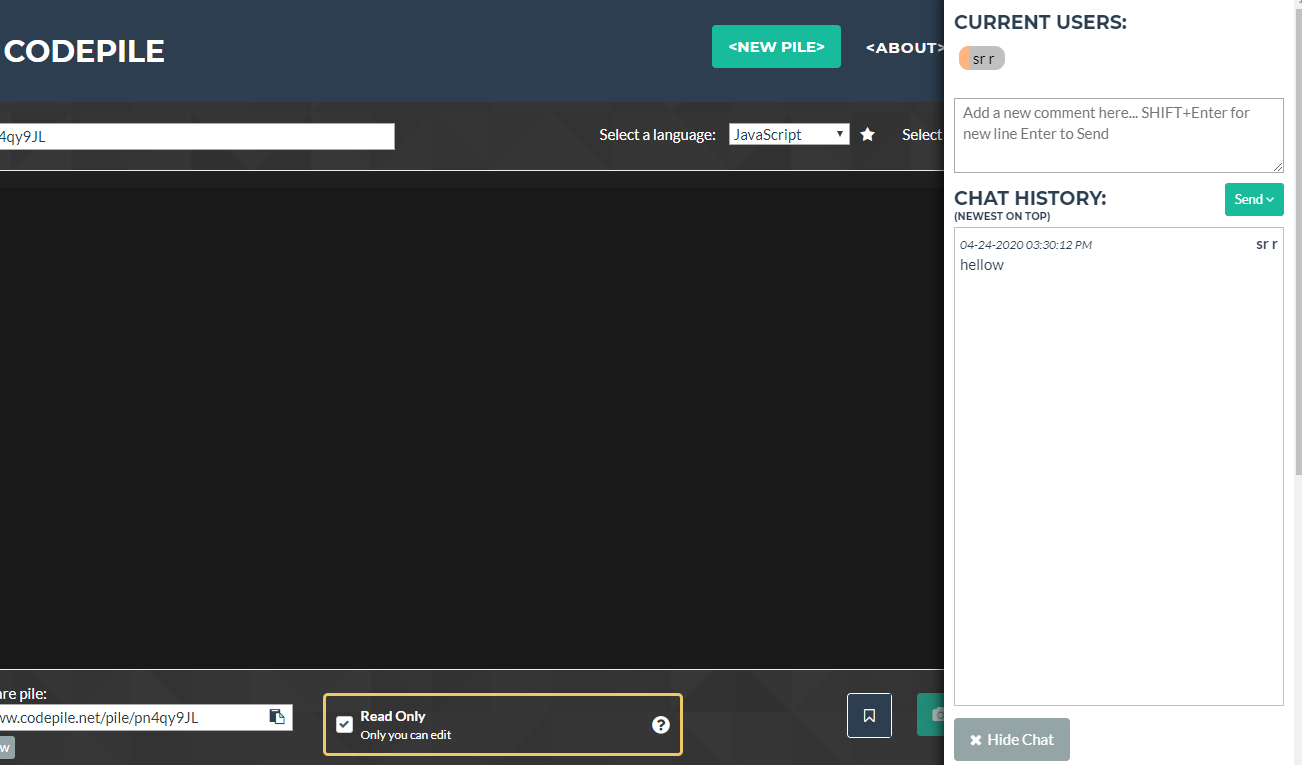Create a pile with the NEW PILE button
Screen dimensions: 1302x765
(776, 47)
